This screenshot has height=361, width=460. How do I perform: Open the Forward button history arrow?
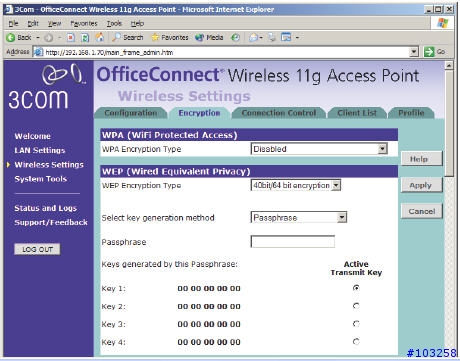coord(60,38)
